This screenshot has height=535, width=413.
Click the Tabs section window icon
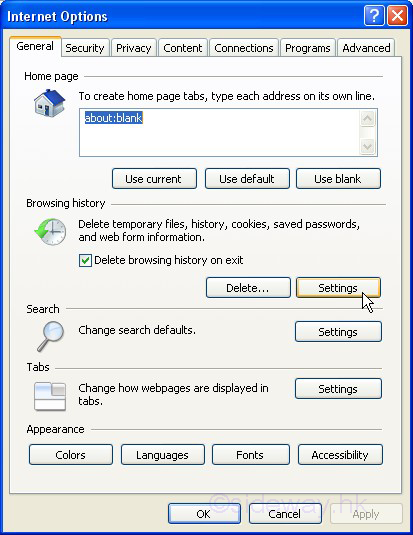point(50,396)
